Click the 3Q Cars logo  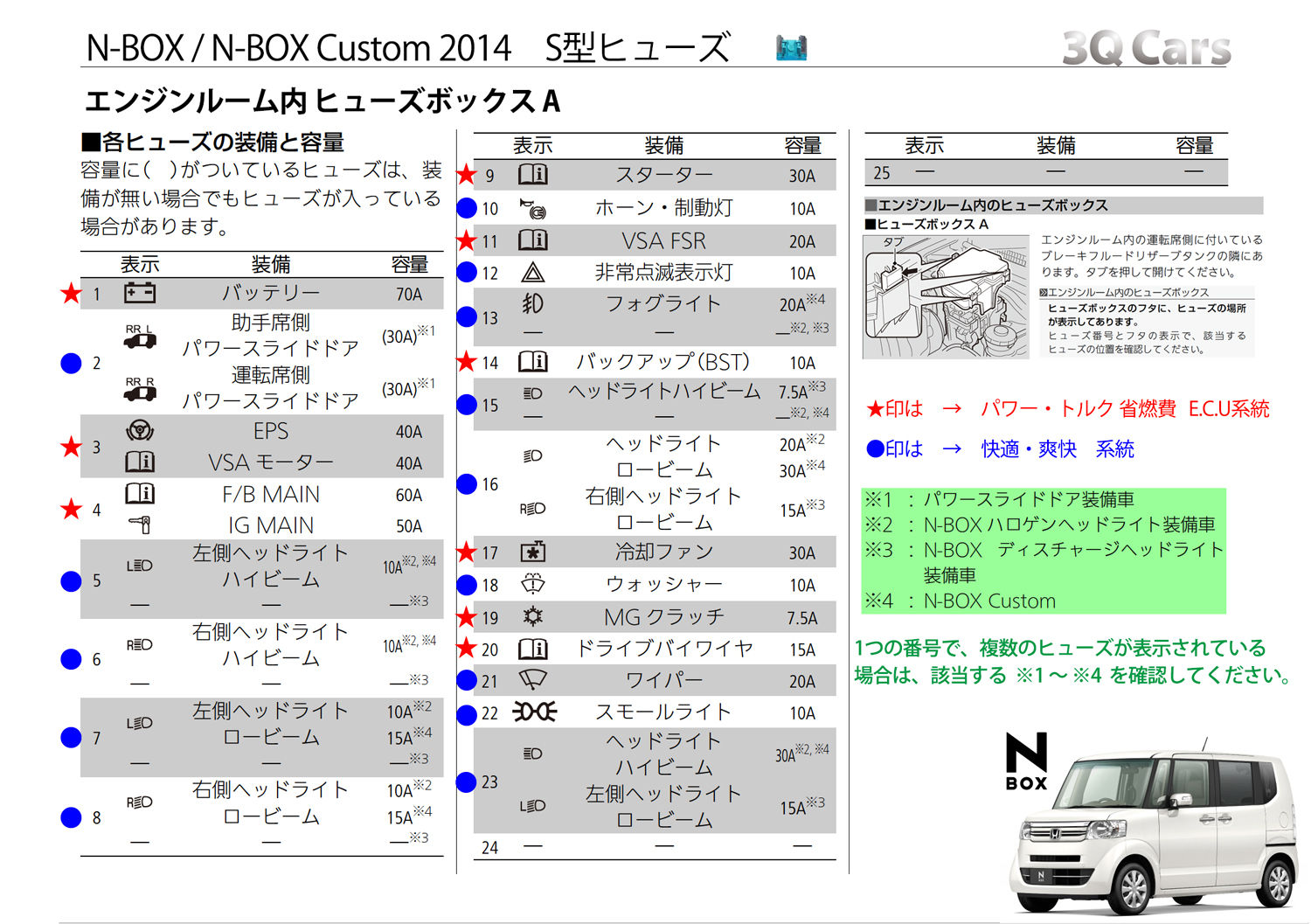pyautogui.click(x=1146, y=46)
